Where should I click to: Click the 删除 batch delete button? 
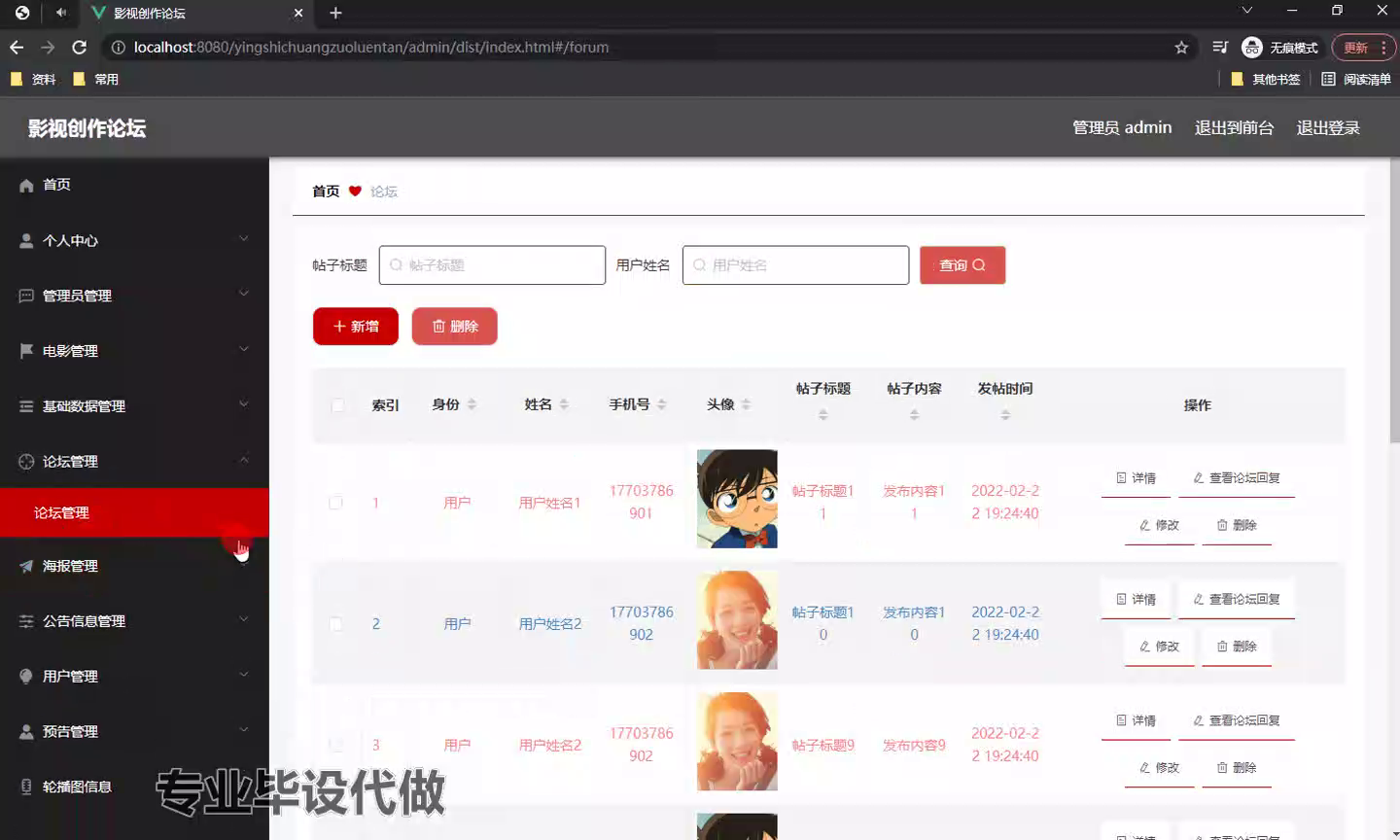455,327
